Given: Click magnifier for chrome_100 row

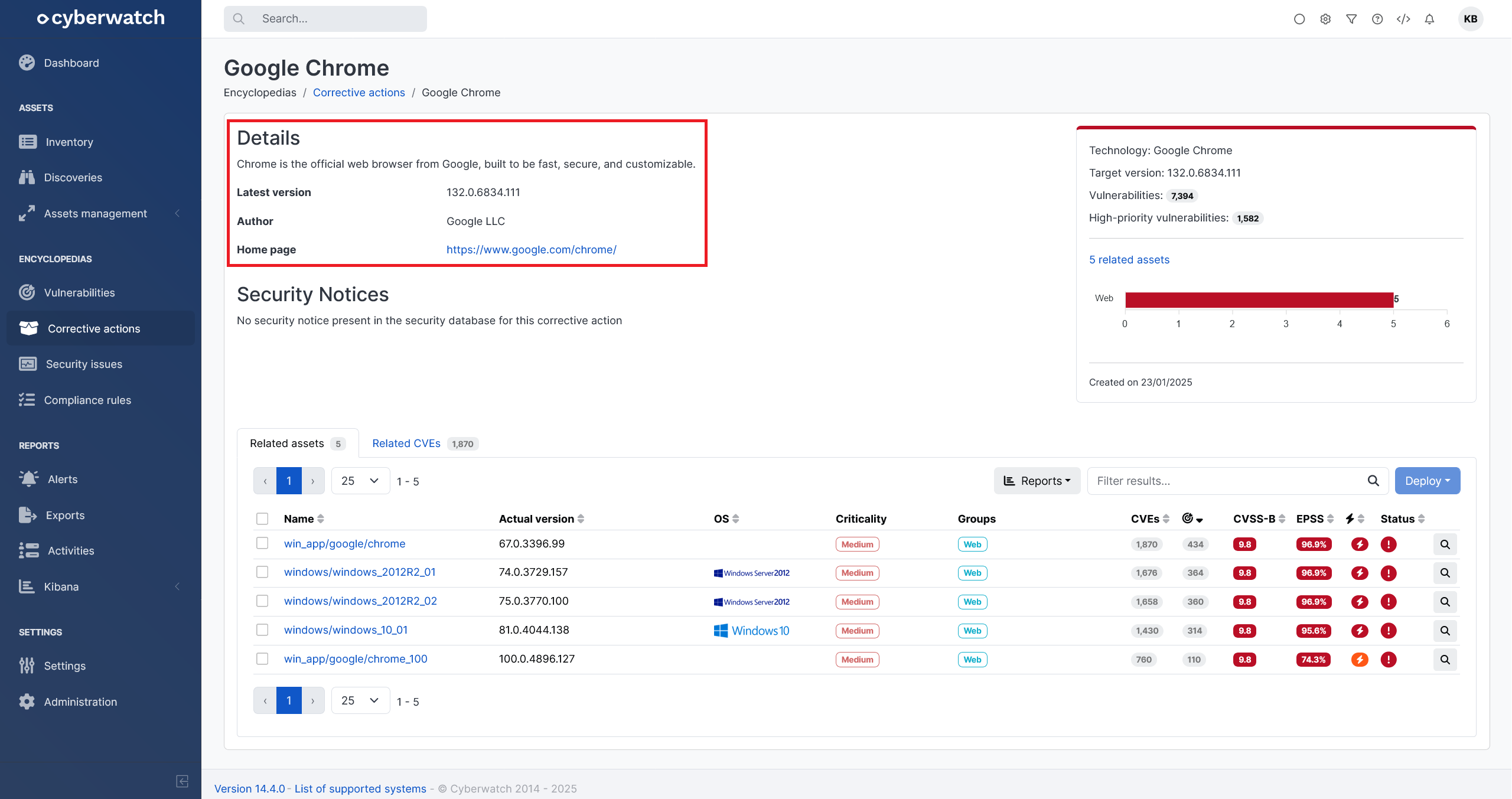Looking at the screenshot, I should point(1445,659).
